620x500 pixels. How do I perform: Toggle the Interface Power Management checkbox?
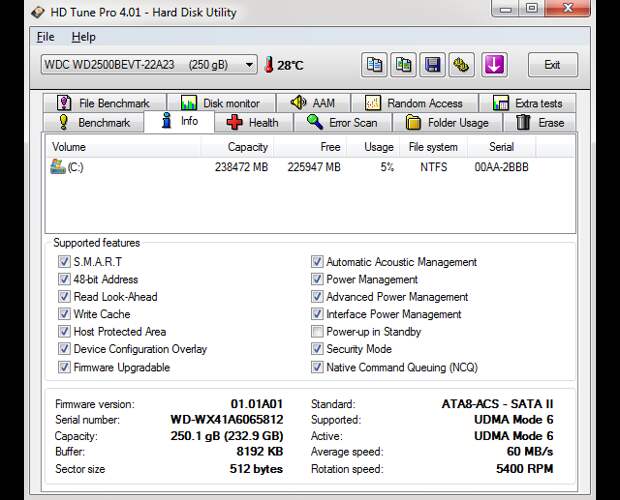(317, 314)
